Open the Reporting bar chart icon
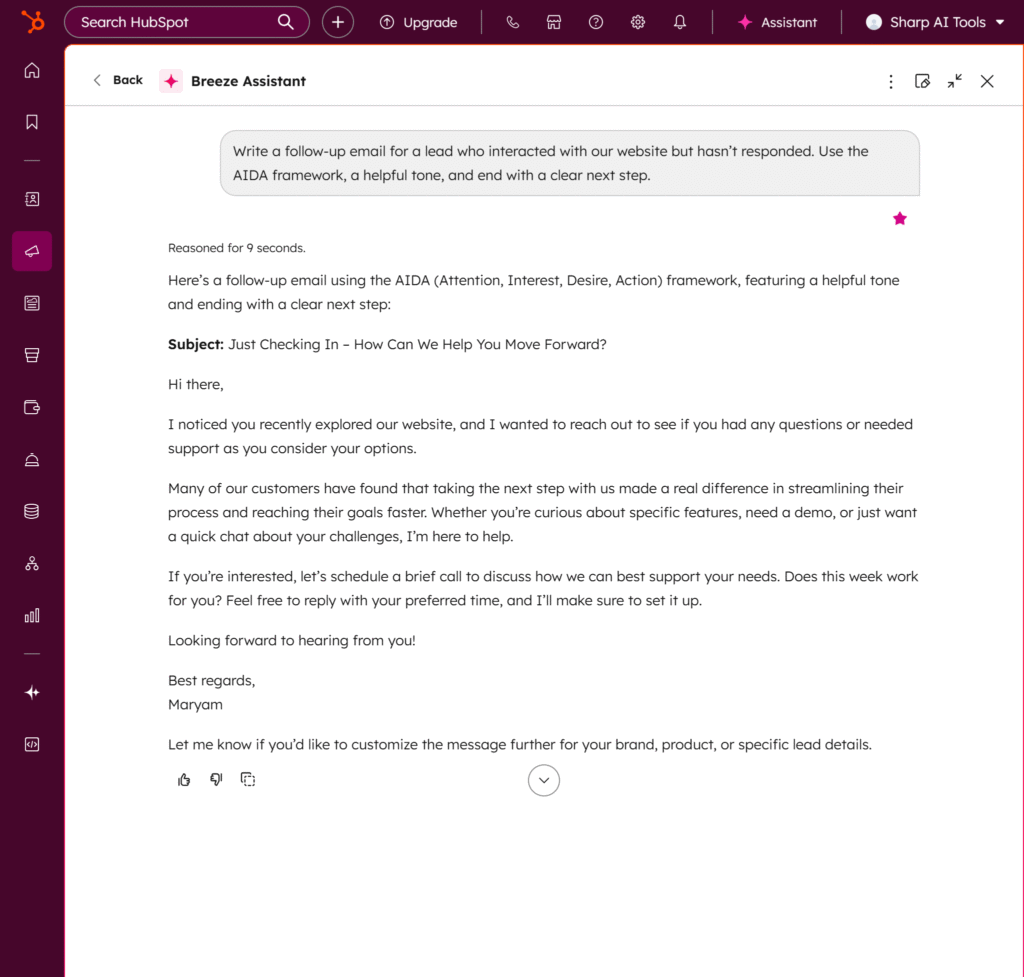The height and width of the screenshot is (977, 1024). coord(32,615)
